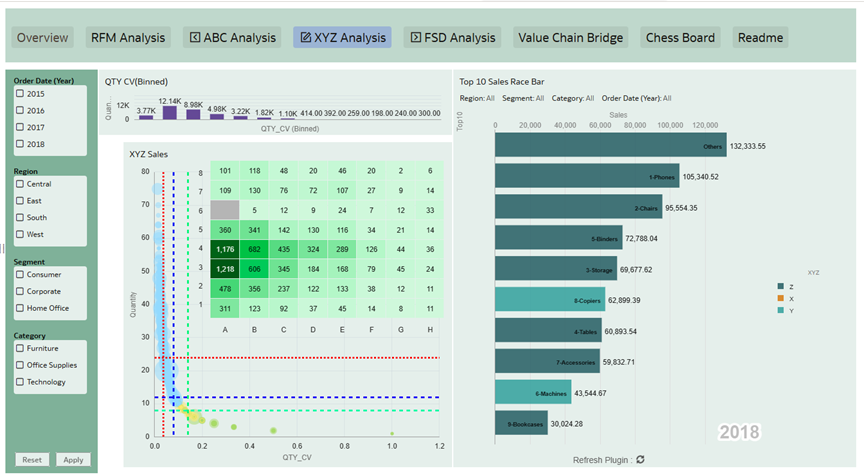The width and height of the screenshot is (864, 475).
Task: Click heatmap cell showing 682
Action: [x=254, y=249]
